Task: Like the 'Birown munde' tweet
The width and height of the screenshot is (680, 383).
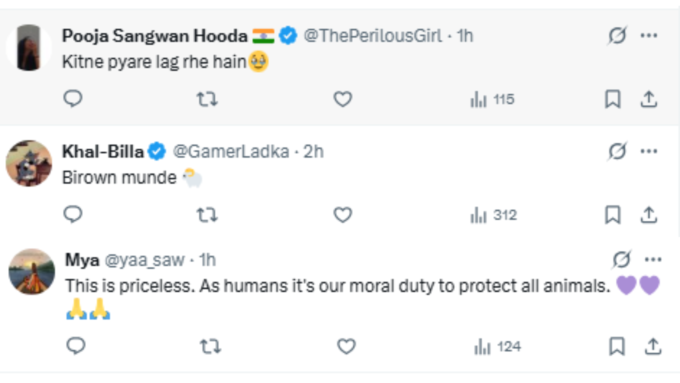Action: pos(343,215)
